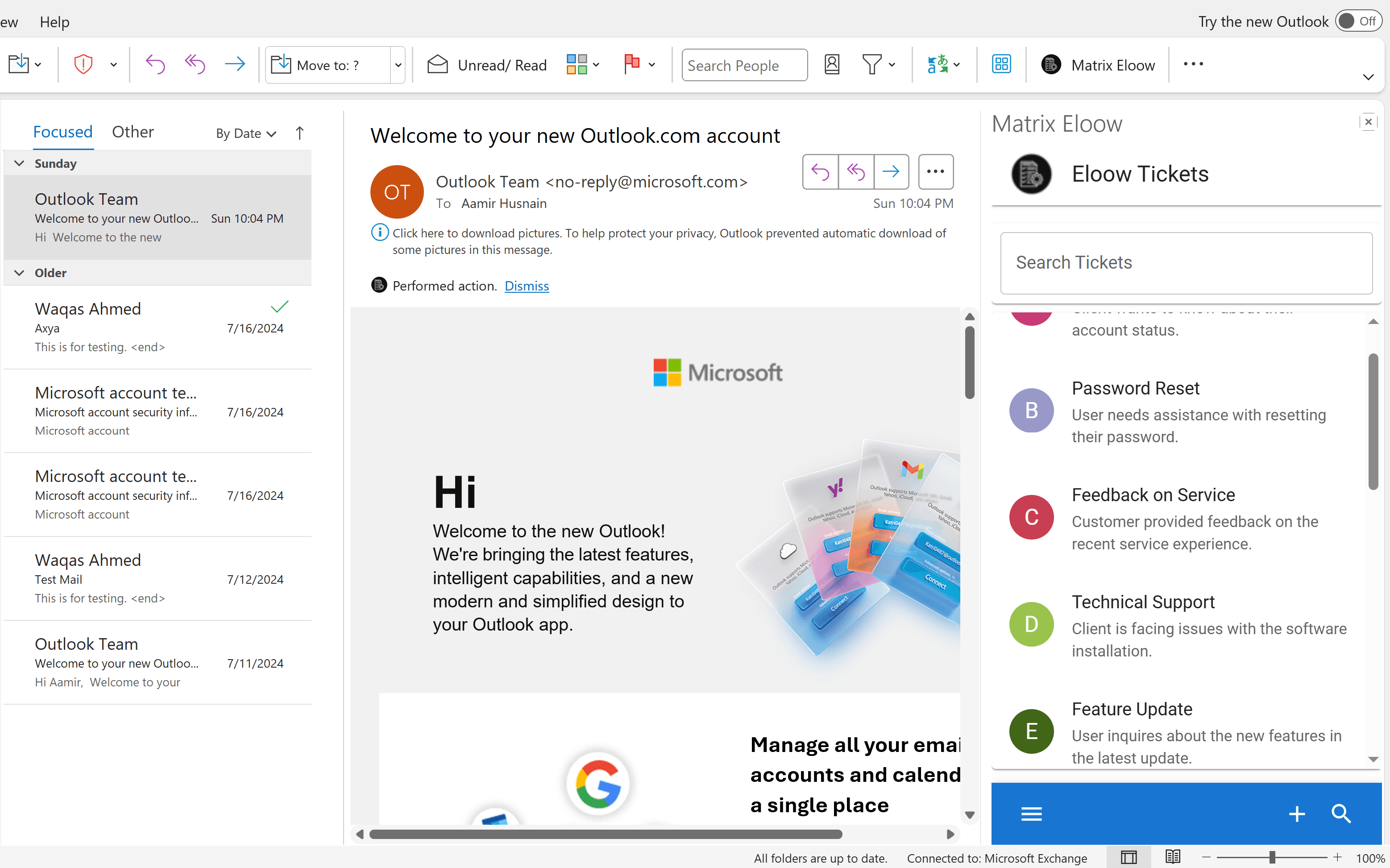Open By Date sort dropdown
The height and width of the screenshot is (868, 1390).
tap(246, 133)
